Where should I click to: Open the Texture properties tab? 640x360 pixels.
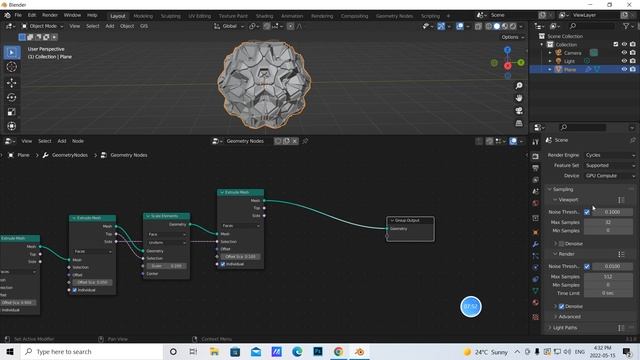(535, 317)
